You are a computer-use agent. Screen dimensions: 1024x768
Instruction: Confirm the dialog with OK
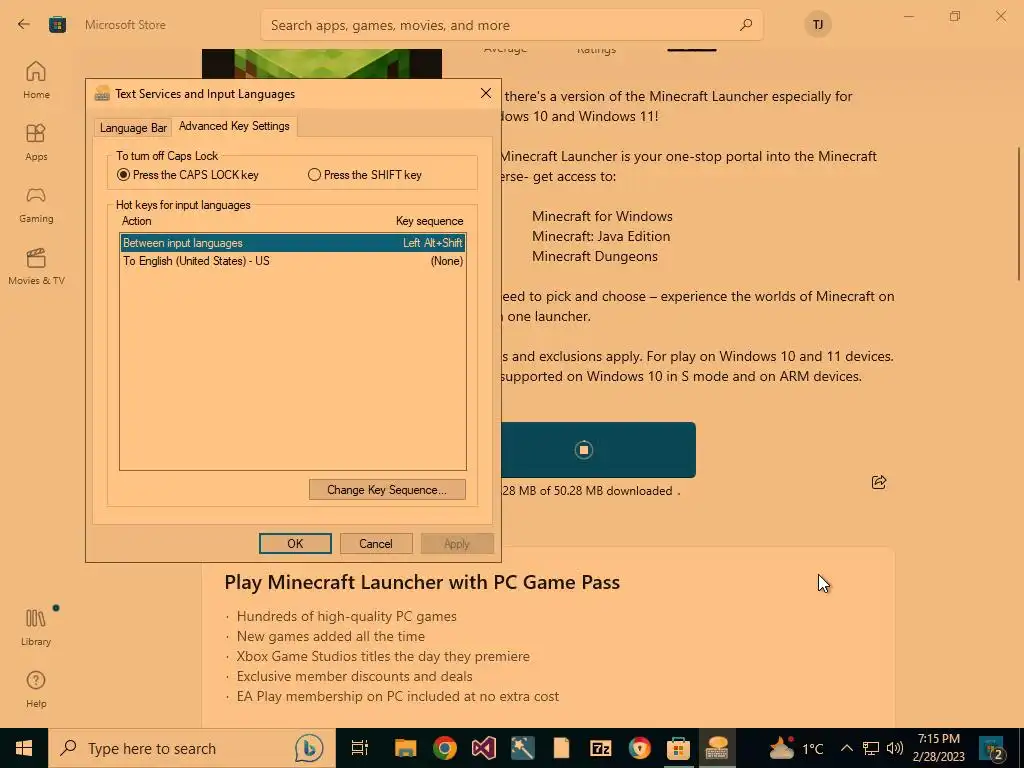pos(295,543)
